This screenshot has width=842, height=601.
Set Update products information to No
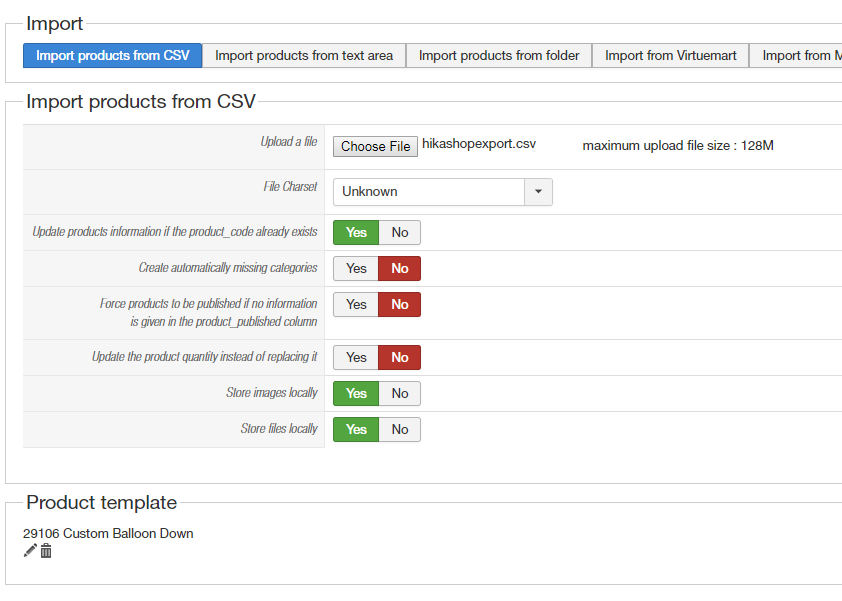(400, 233)
